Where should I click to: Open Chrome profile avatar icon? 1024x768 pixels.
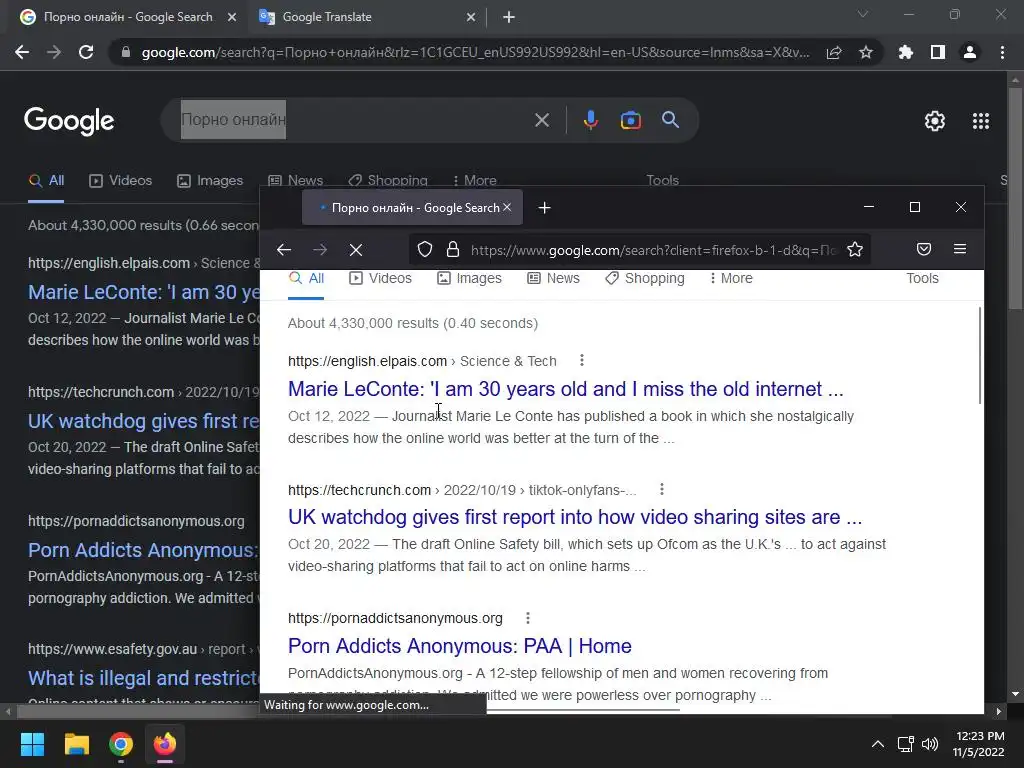pyautogui.click(x=970, y=52)
